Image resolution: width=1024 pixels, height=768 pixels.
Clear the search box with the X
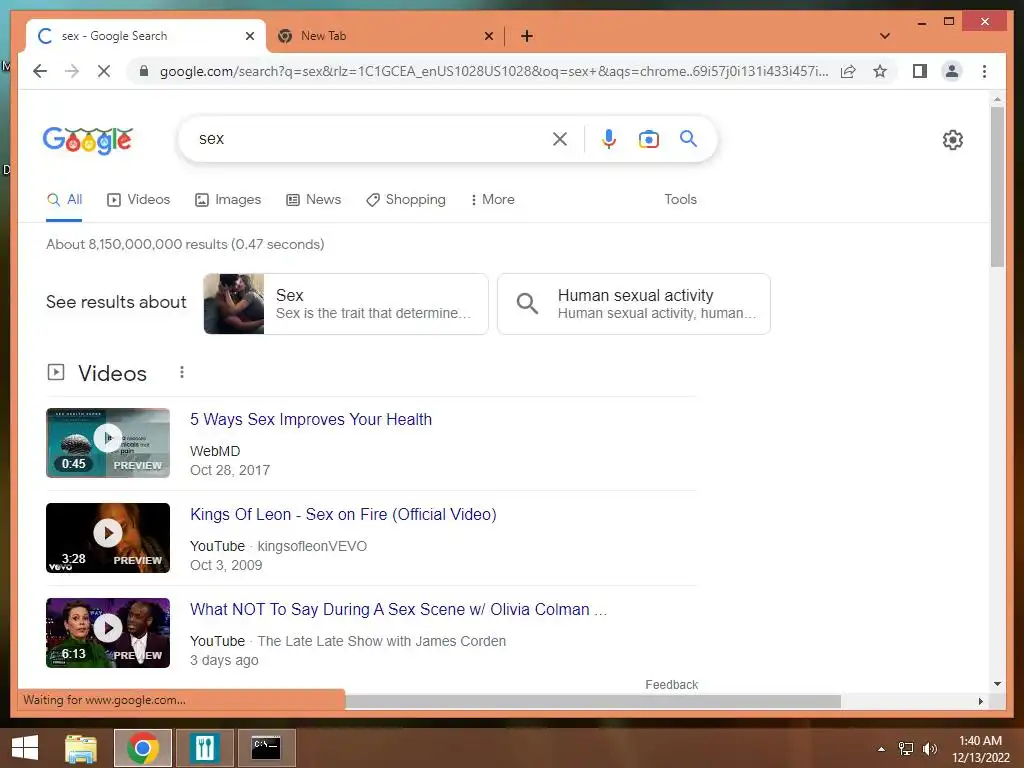(560, 138)
